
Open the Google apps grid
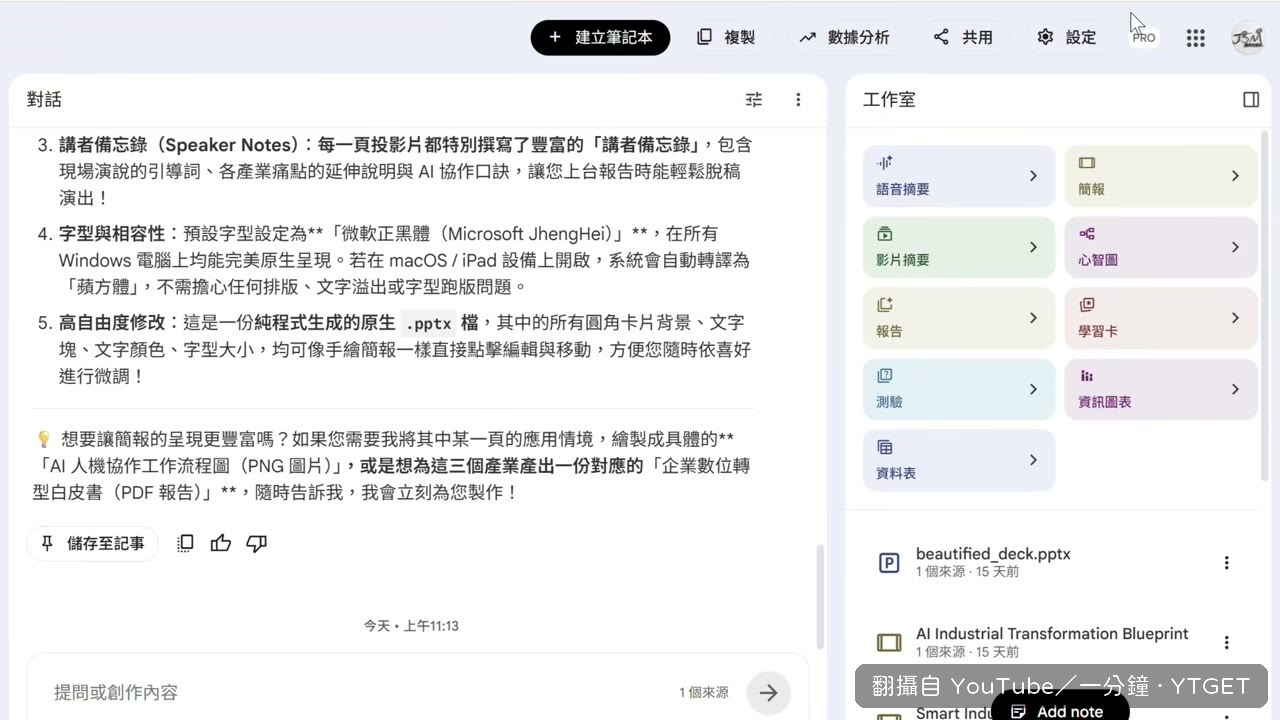(1195, 38)
